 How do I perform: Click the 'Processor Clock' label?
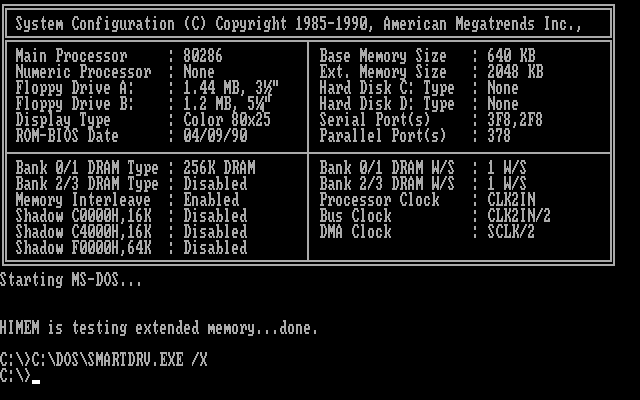pyautogui.click(x=379, y=200)
